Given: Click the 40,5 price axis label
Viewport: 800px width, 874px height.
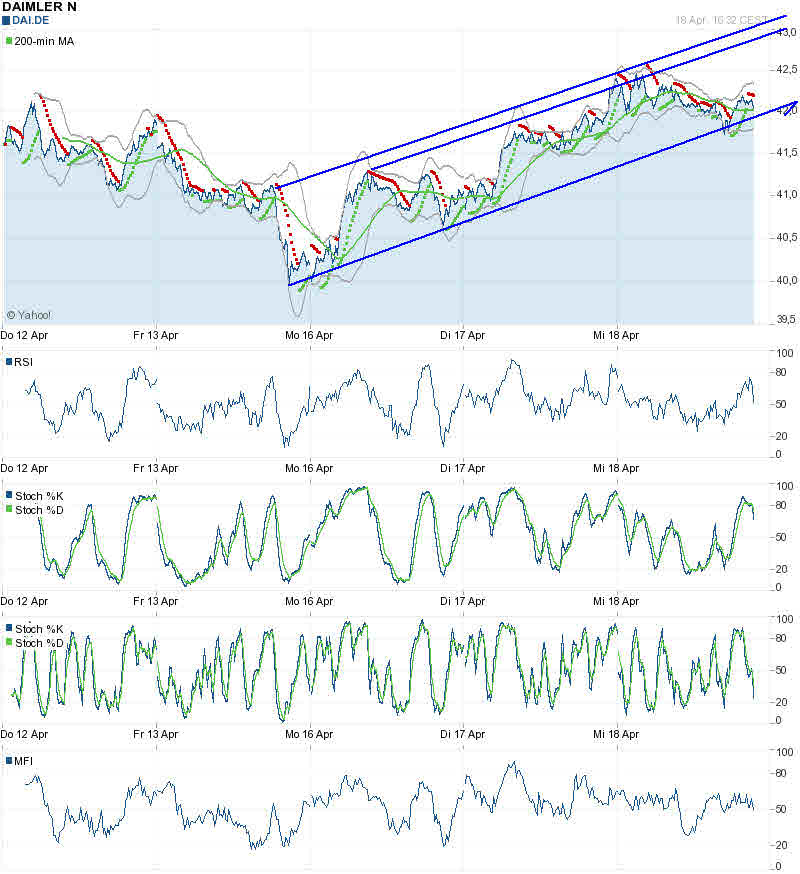Looking at the screenshot, I should [787, 237].
